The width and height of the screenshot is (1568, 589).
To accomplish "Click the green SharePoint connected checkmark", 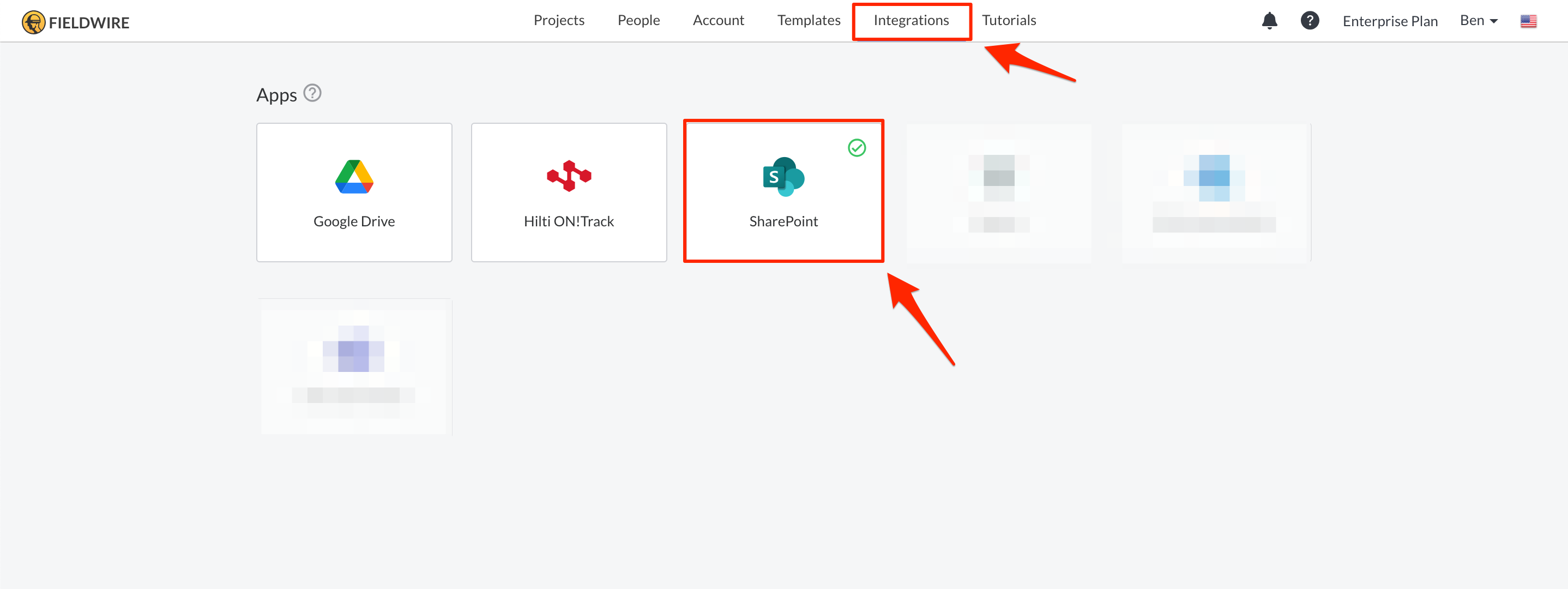I will [857, 148].
